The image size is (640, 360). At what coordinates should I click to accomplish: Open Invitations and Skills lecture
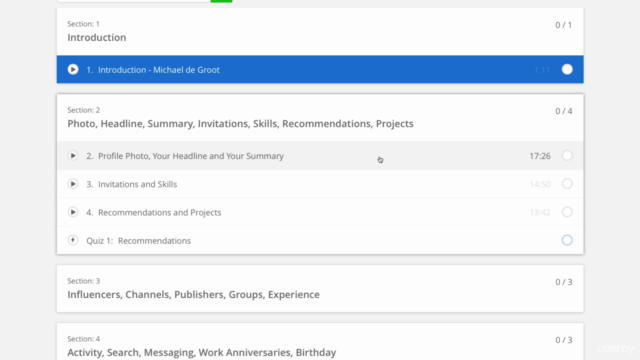click(x=320, y=184)
